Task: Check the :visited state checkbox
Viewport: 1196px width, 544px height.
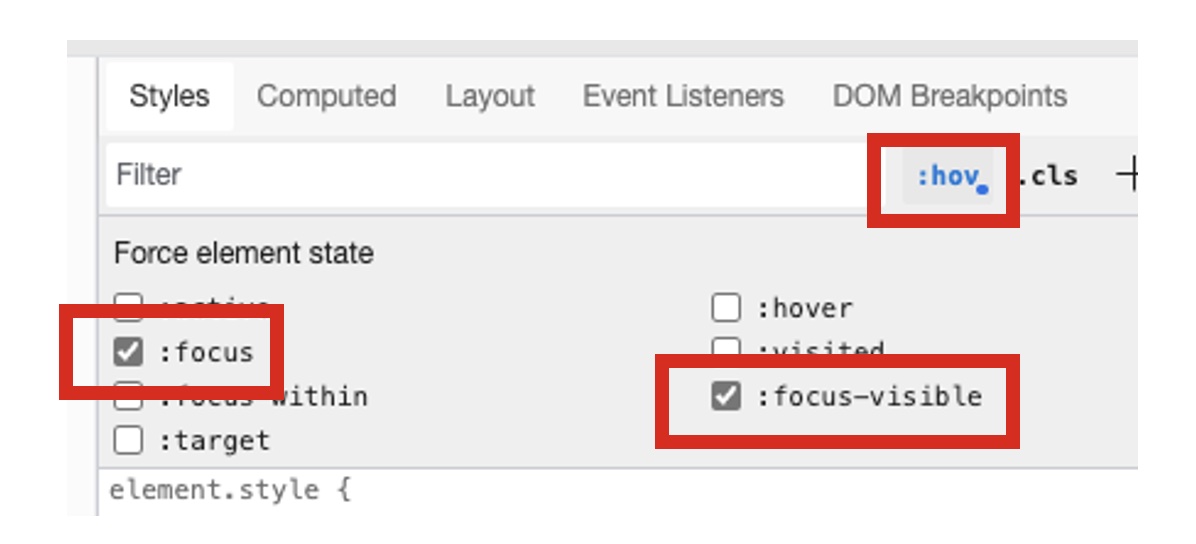Action: (726, 347)
